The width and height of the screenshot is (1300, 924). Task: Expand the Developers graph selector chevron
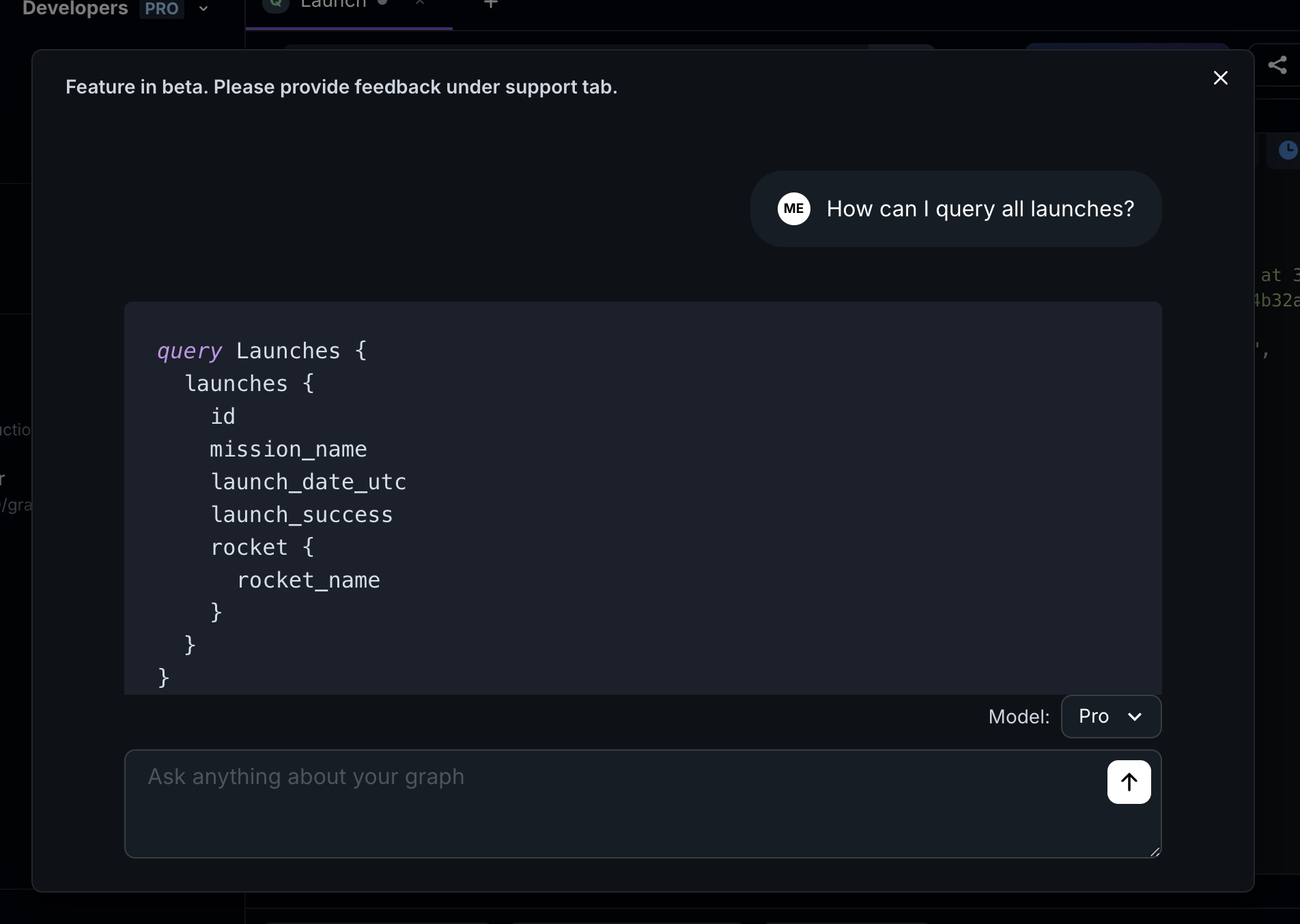pos(203,10)
